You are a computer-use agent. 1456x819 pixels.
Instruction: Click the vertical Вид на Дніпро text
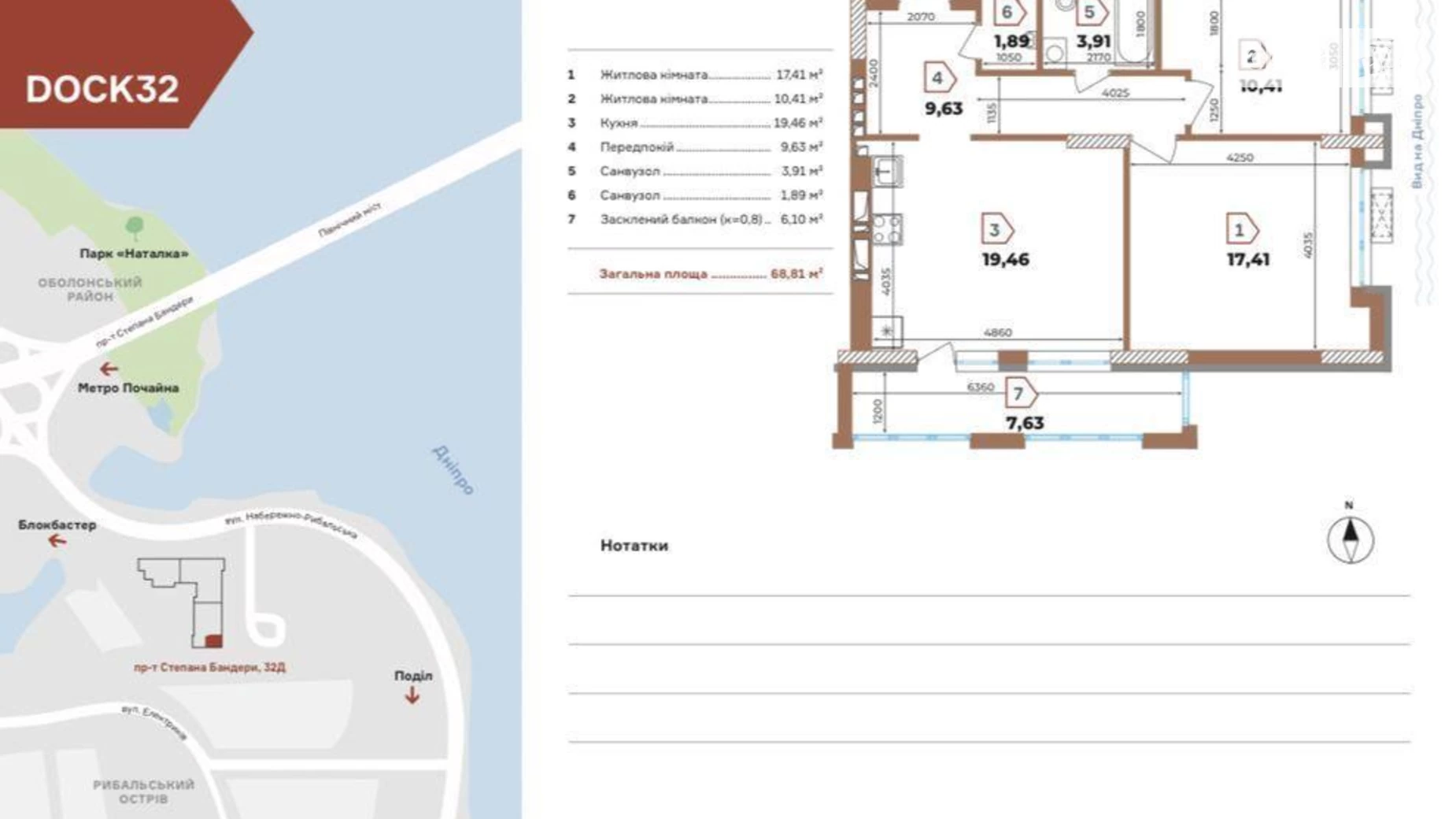1417,142
